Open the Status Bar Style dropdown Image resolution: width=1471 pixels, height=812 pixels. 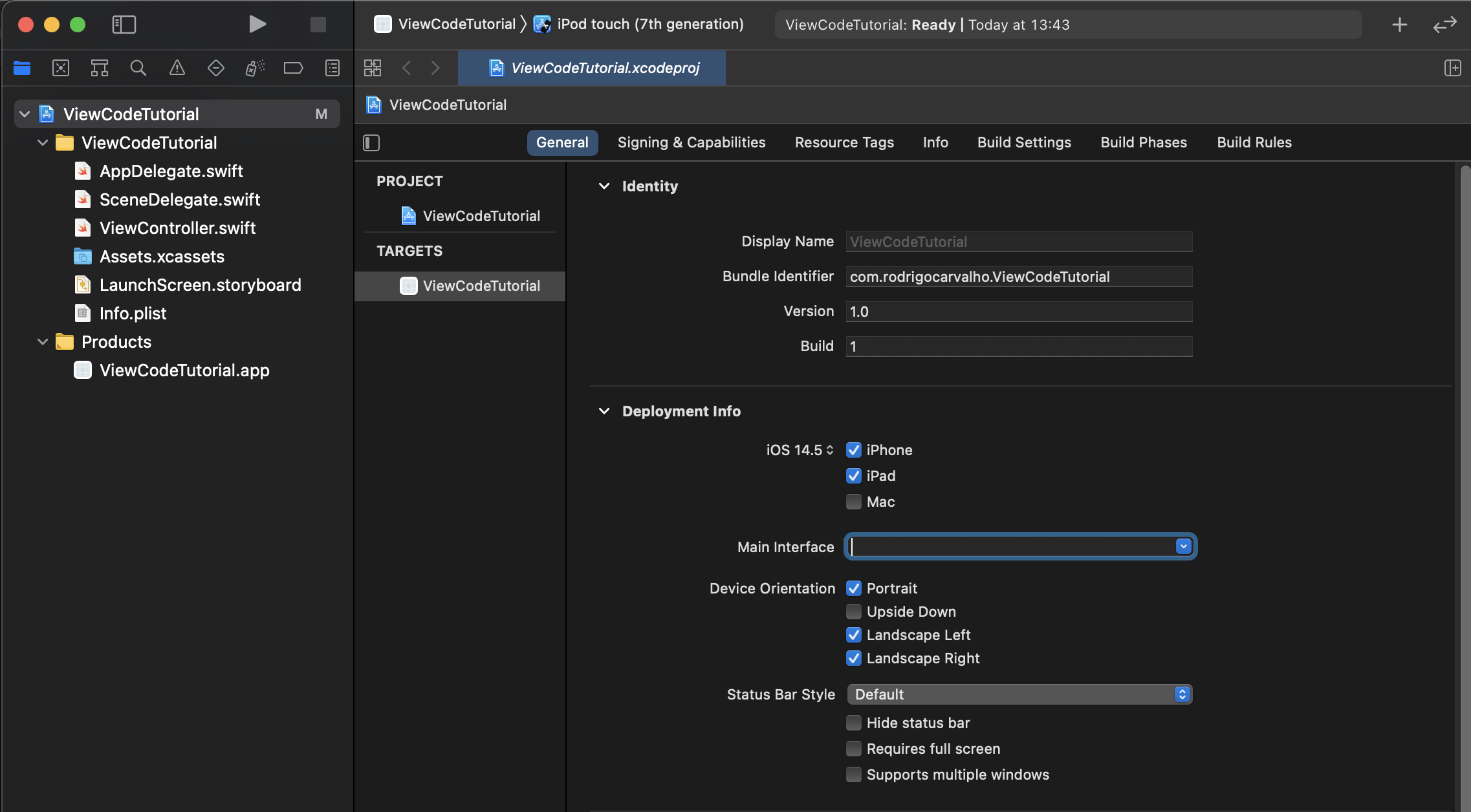tap(1019, 694)
